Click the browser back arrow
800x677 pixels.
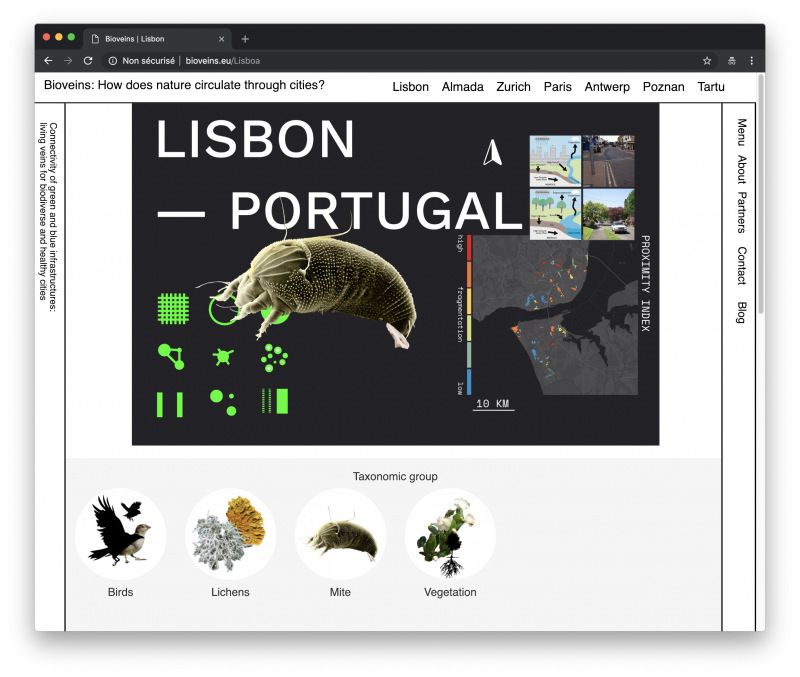point(48,61)
